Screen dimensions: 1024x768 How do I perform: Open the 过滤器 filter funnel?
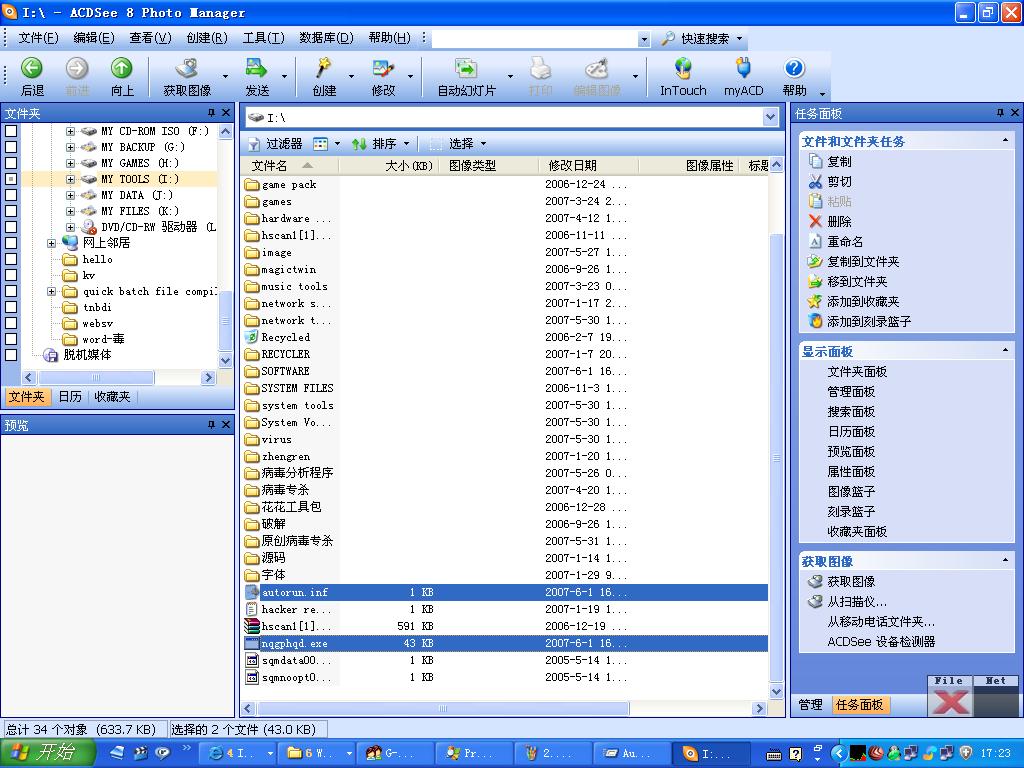(254, 144)
